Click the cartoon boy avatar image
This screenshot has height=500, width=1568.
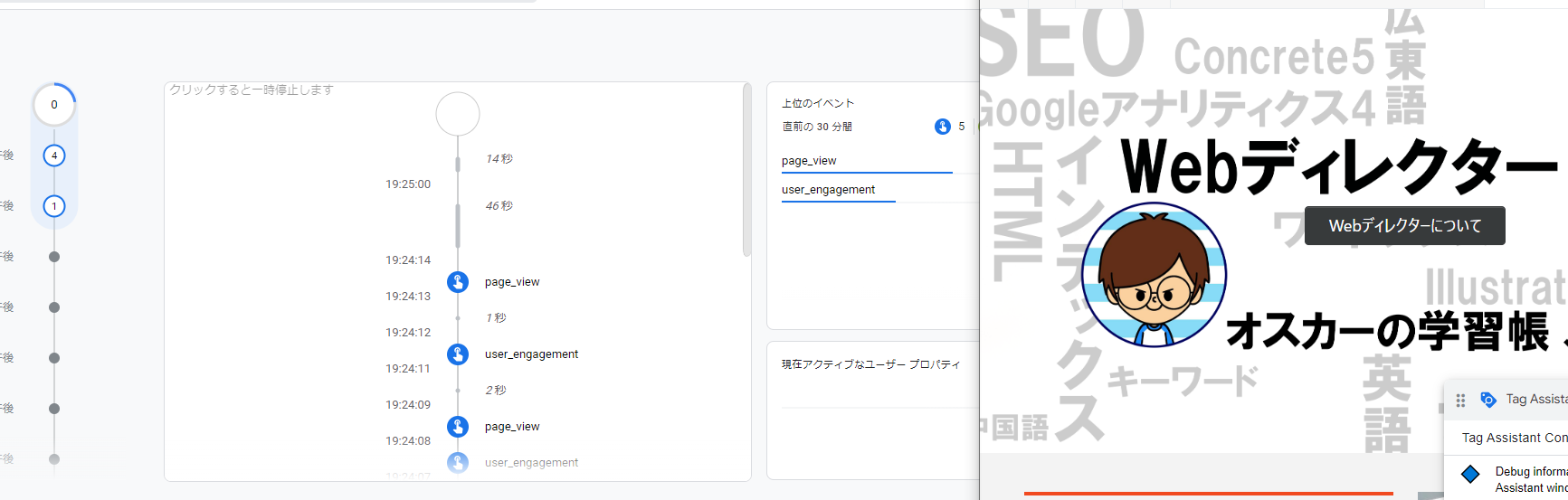pyautogui.click(x=1154, y=276)
